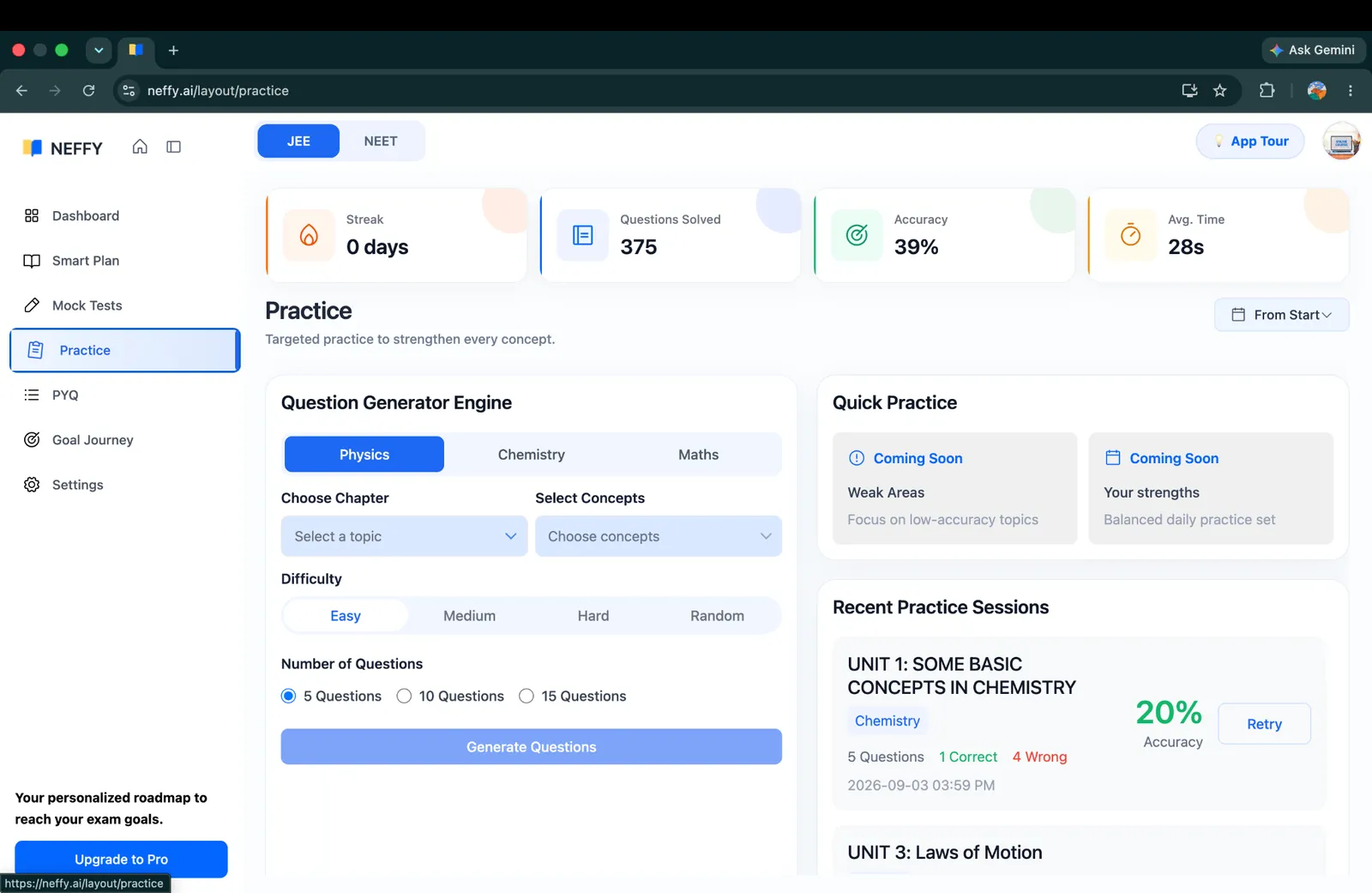Open the tab search dropdown arrow
The image size is (1372, 893).
pos(99,50)
